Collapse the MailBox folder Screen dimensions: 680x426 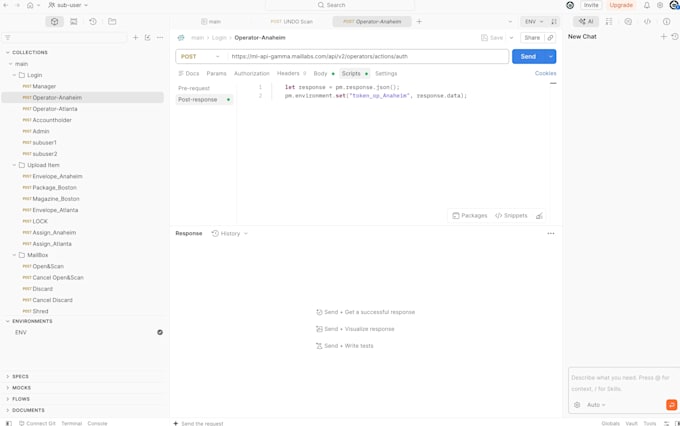pos(14,255)
